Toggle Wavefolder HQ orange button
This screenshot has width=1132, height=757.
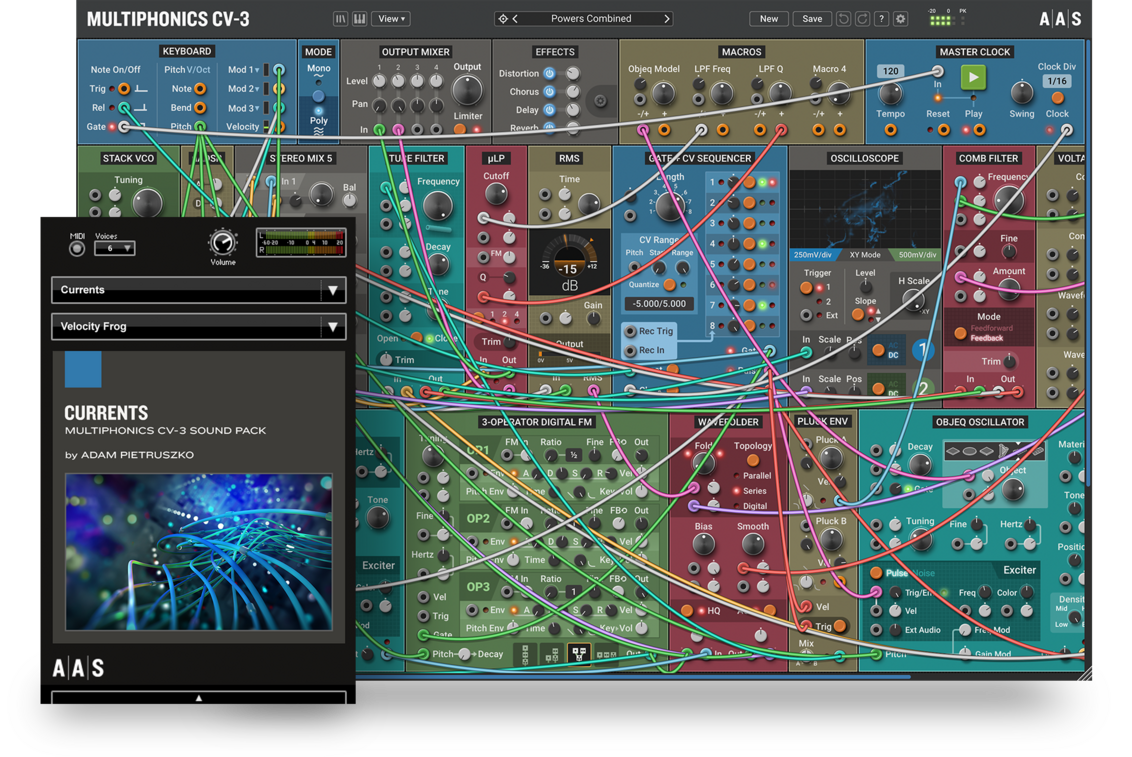687,611
